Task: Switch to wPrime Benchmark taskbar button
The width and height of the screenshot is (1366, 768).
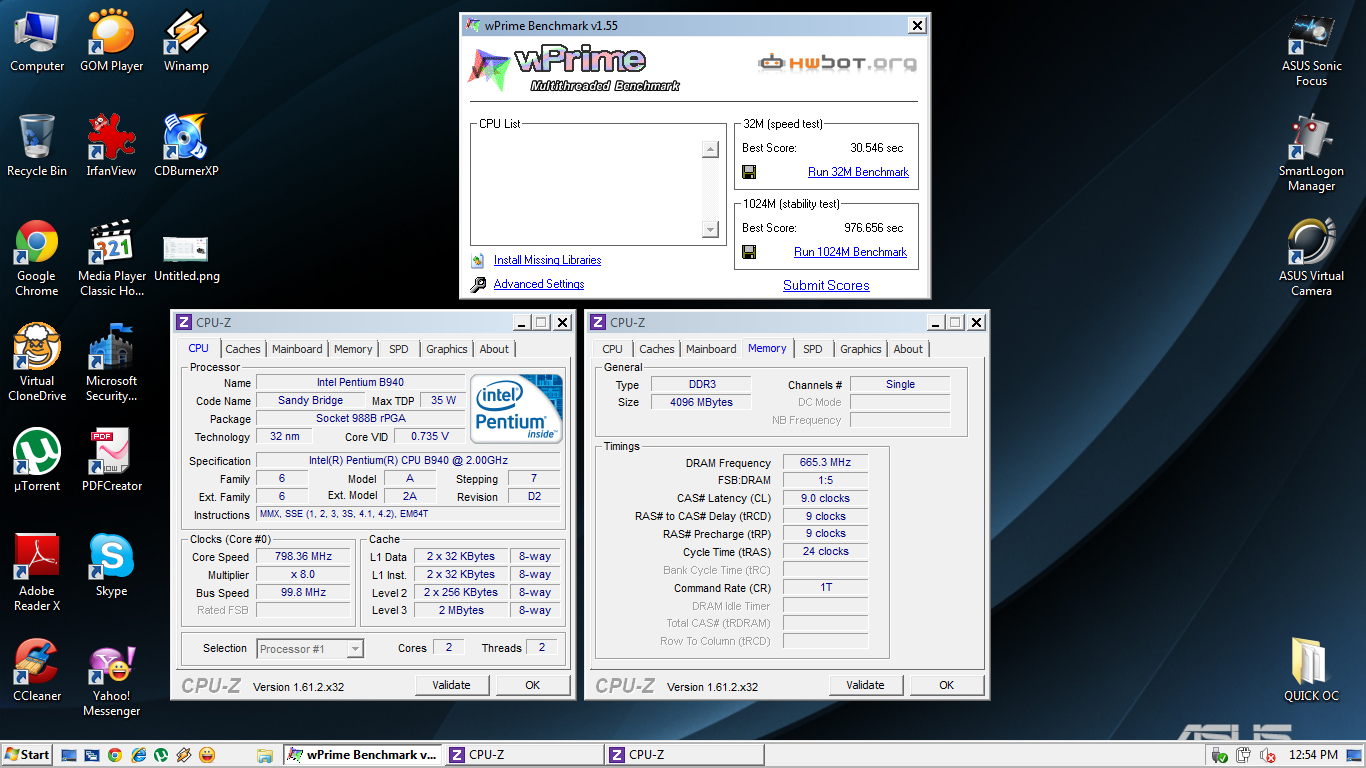Action: coord(362,755)
